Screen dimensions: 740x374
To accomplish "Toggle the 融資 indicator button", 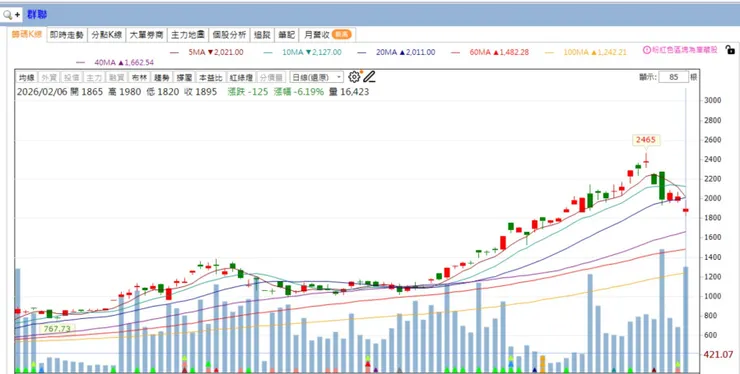I will [116, 77].
